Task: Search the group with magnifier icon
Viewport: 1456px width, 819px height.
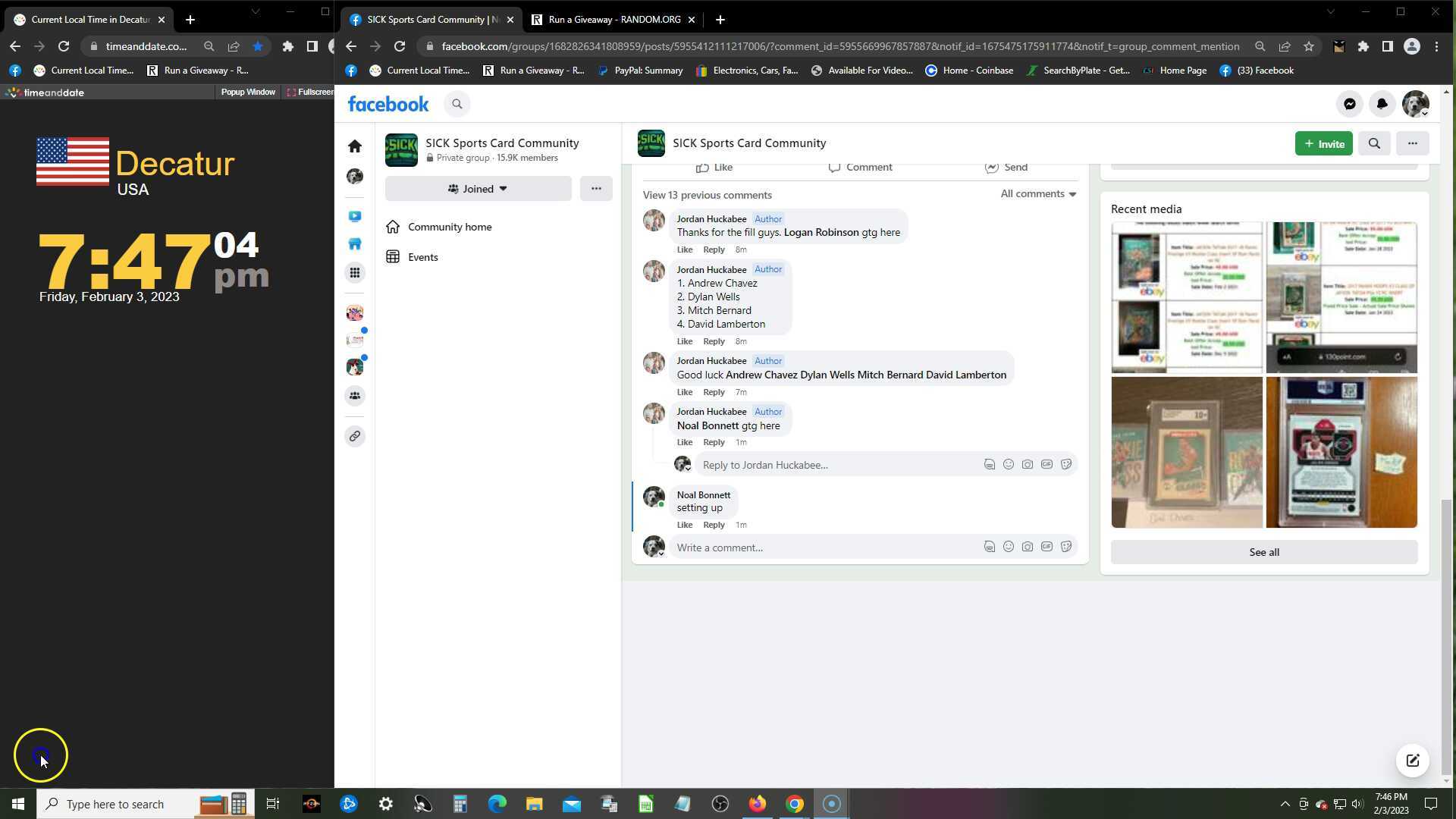Action: [x=1373, y=143]
